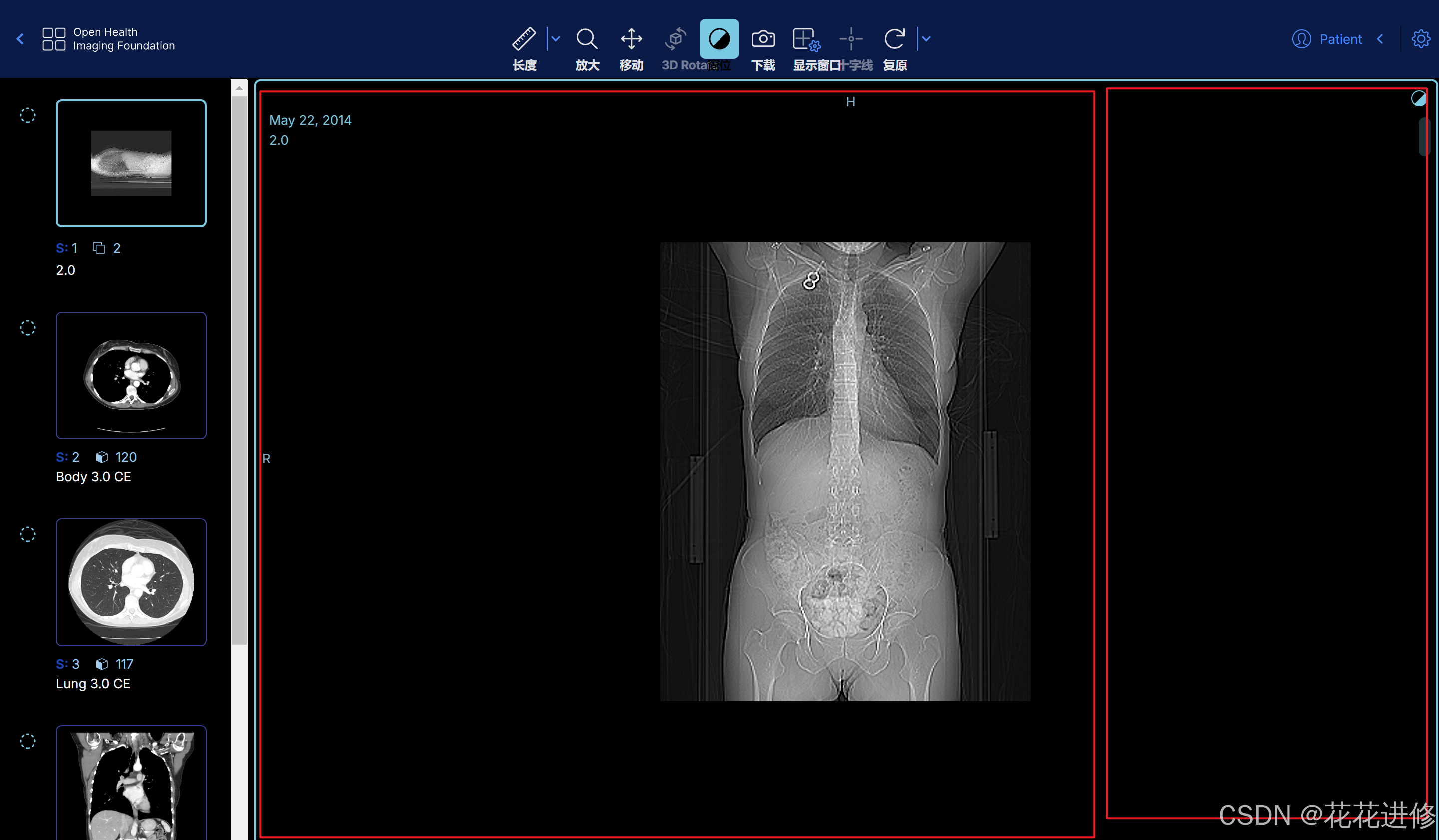
Task: Select the Zoom magnifier tool
Action: coord(587,39)
